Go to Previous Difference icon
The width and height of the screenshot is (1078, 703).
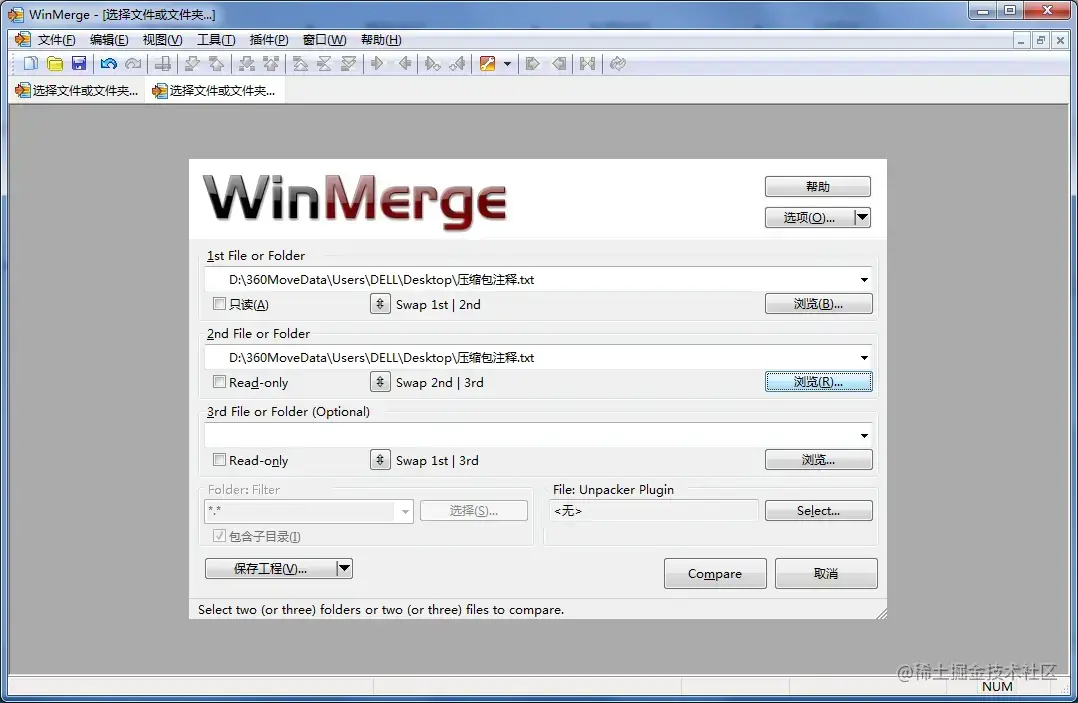(217, 64)
